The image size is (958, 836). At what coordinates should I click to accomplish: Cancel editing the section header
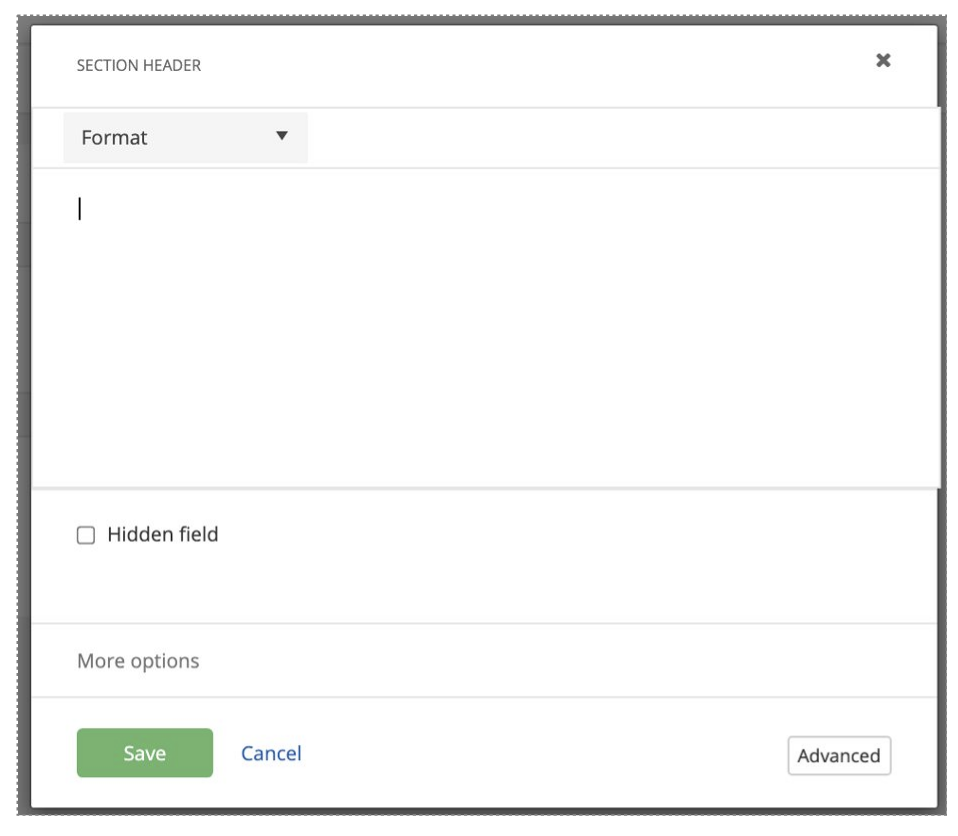(271, 753)
